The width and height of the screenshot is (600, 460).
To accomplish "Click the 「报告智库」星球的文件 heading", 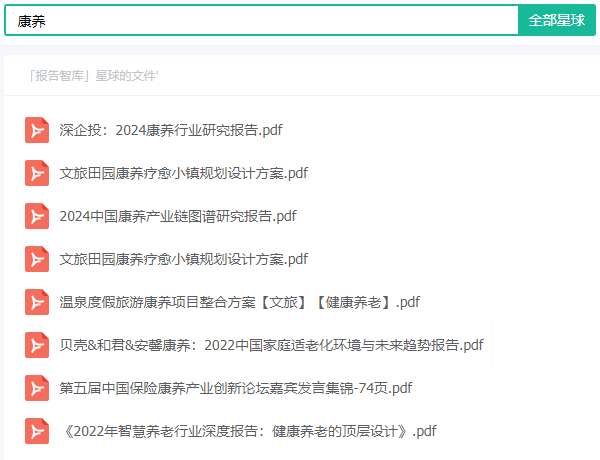I will tap(93, 76).
